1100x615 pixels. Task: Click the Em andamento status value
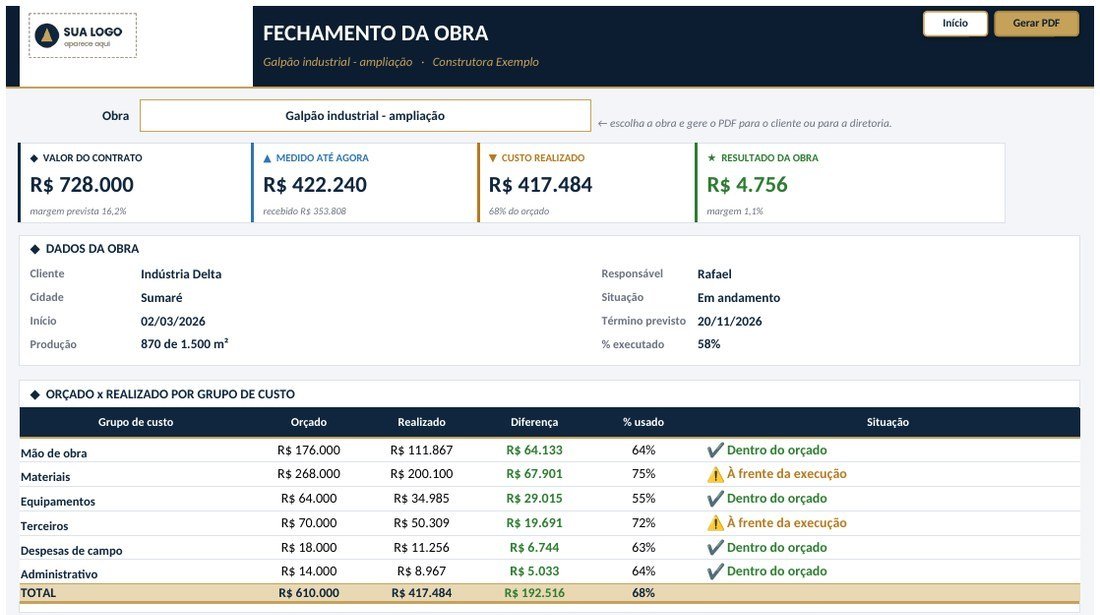coord(739,298)
